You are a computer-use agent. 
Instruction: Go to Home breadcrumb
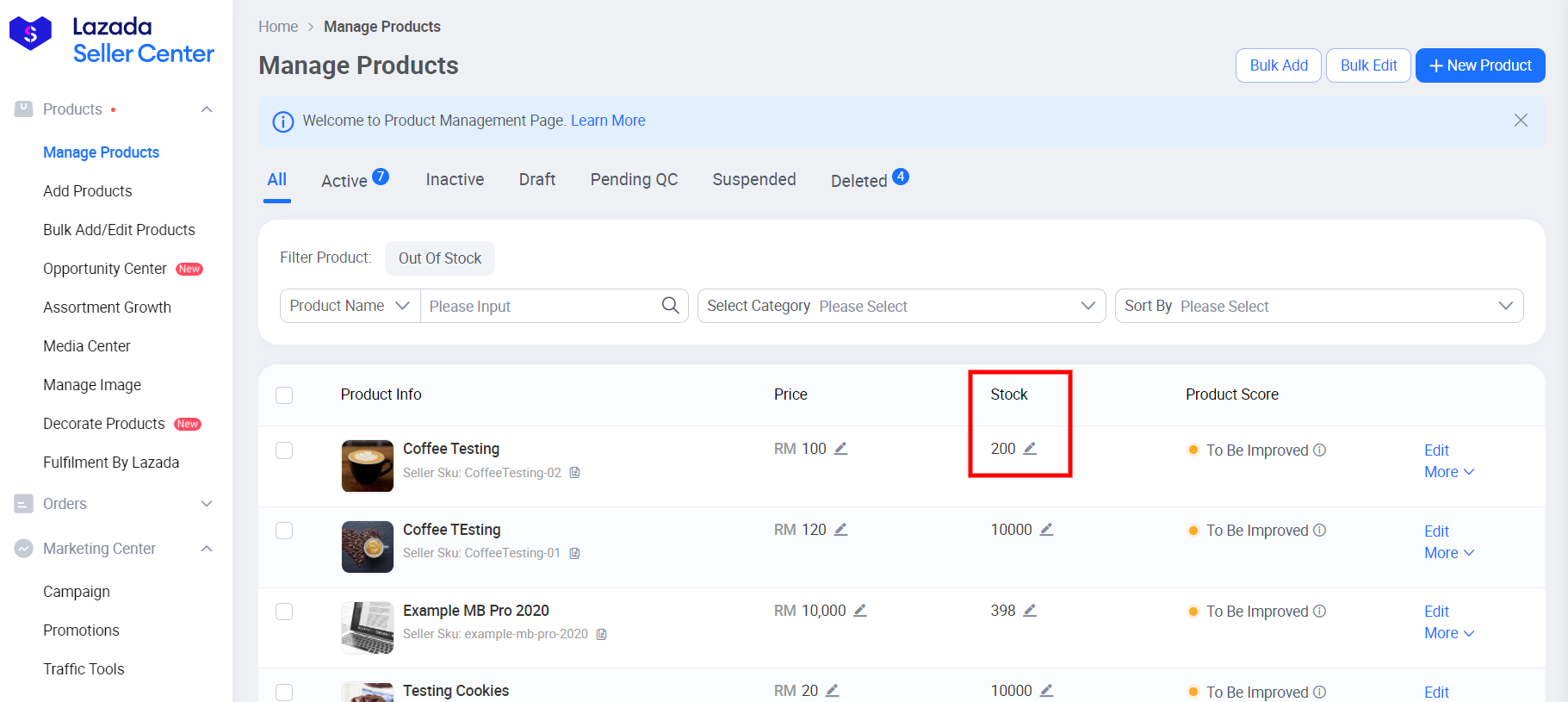coord(278,27)
